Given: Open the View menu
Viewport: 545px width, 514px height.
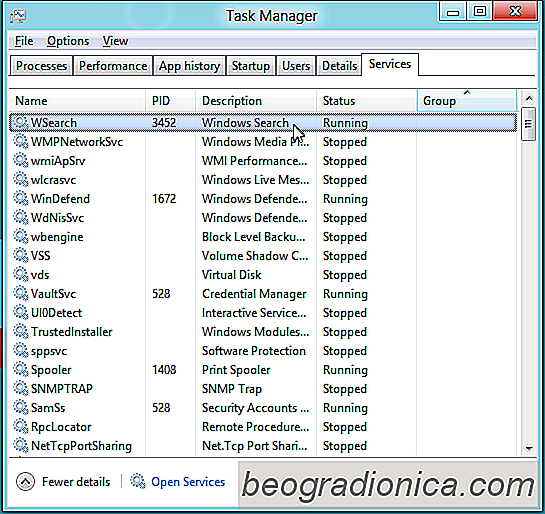Looking at the screenshot, I should 115,41.
